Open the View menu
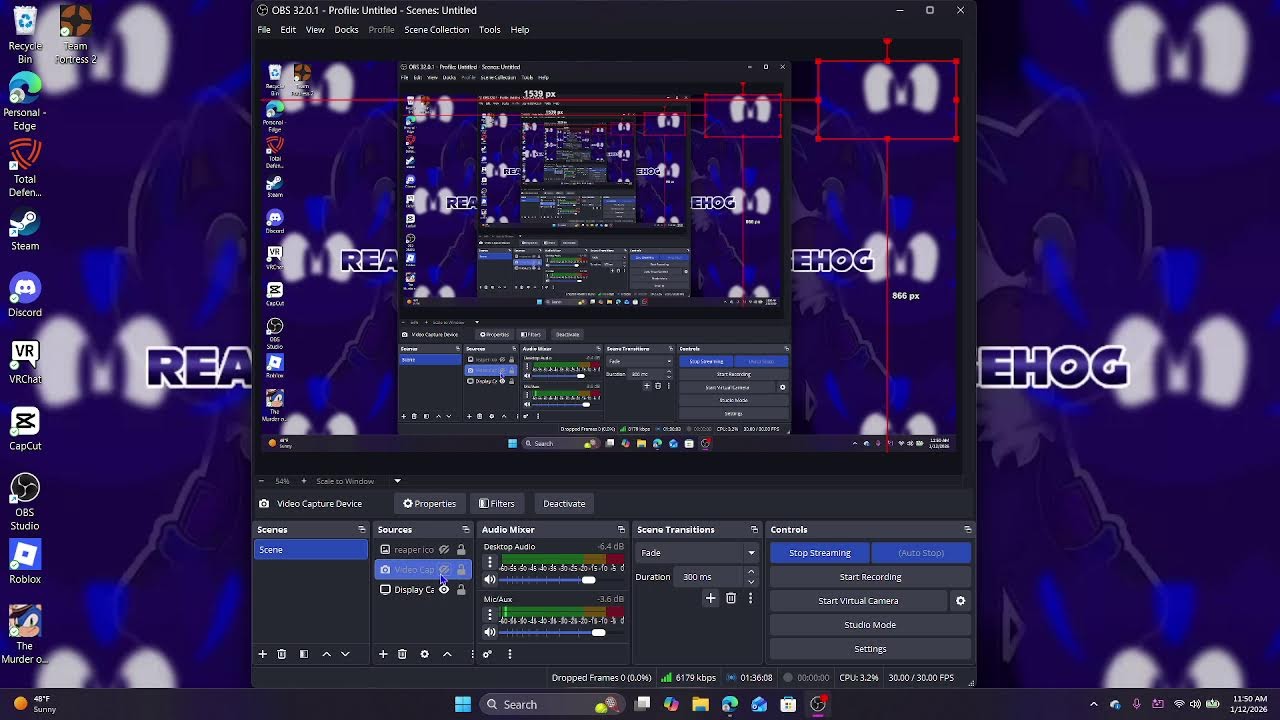Image resolution: width=1280 pixels, height=720 pixels. tap(315, 30)
